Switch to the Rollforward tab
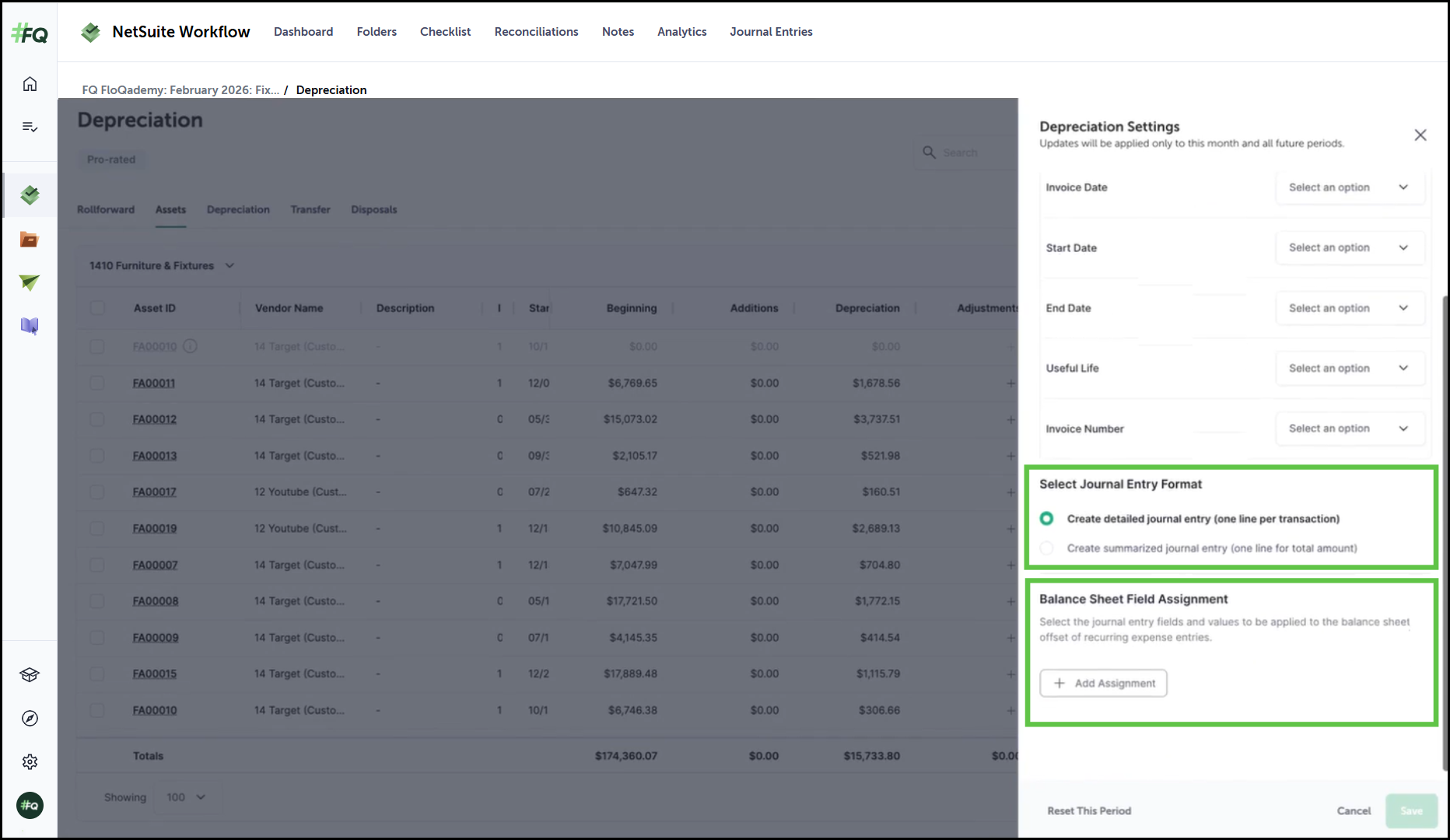Image resolution: width=1450 pixels, height=840 pixels. [106, 210]
